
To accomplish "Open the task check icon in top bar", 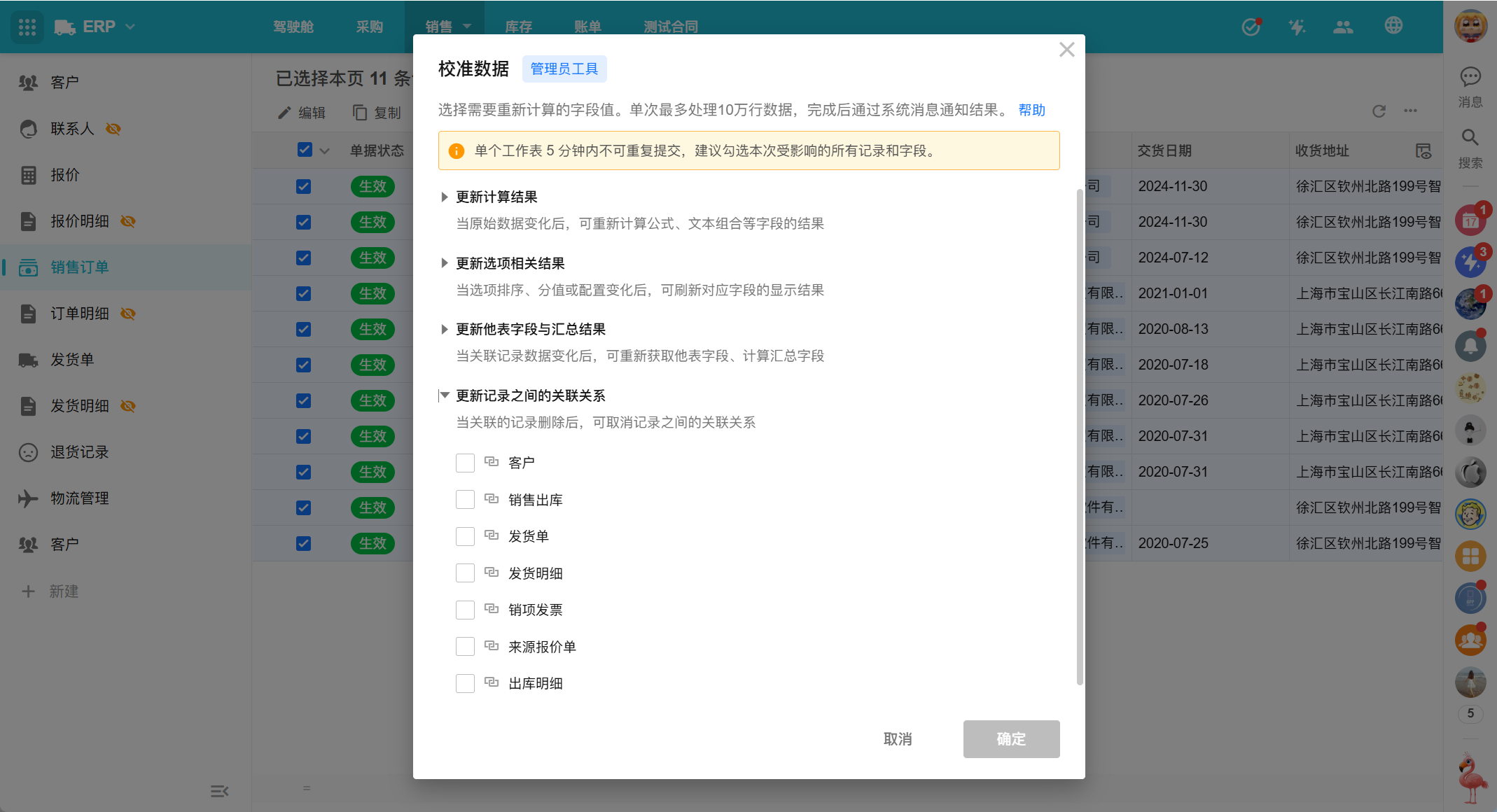I will coord(1251,27).
